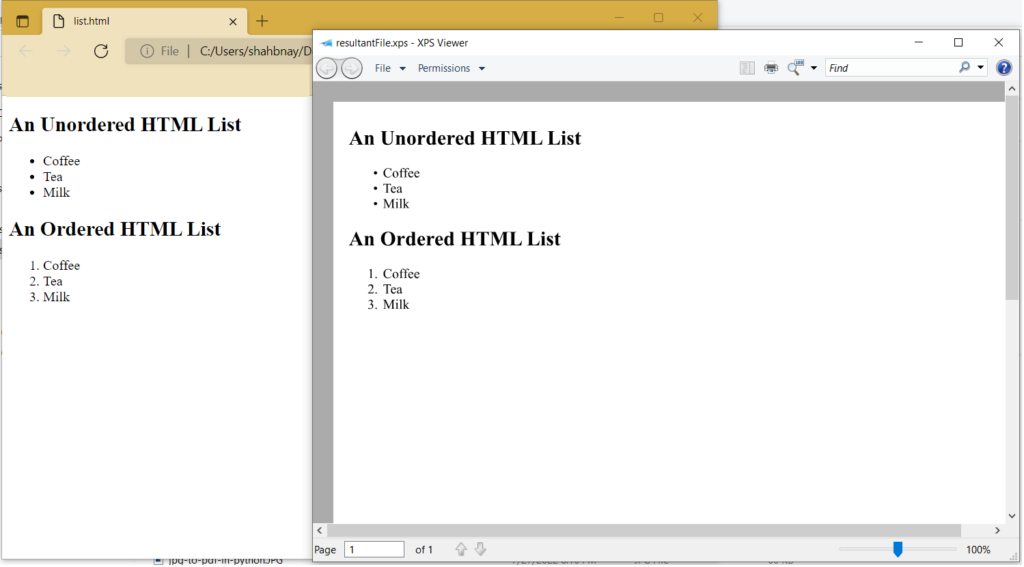Click the Print icon in XPS Viewer
This screenshot has width=1024, height=567.
(771, 68)
